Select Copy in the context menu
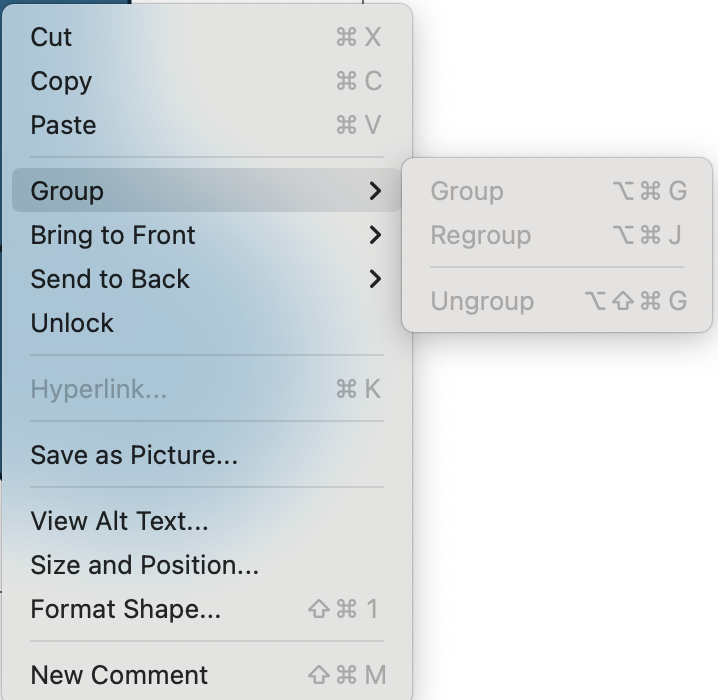Screen dimensions: 718x700 (61, 81)
